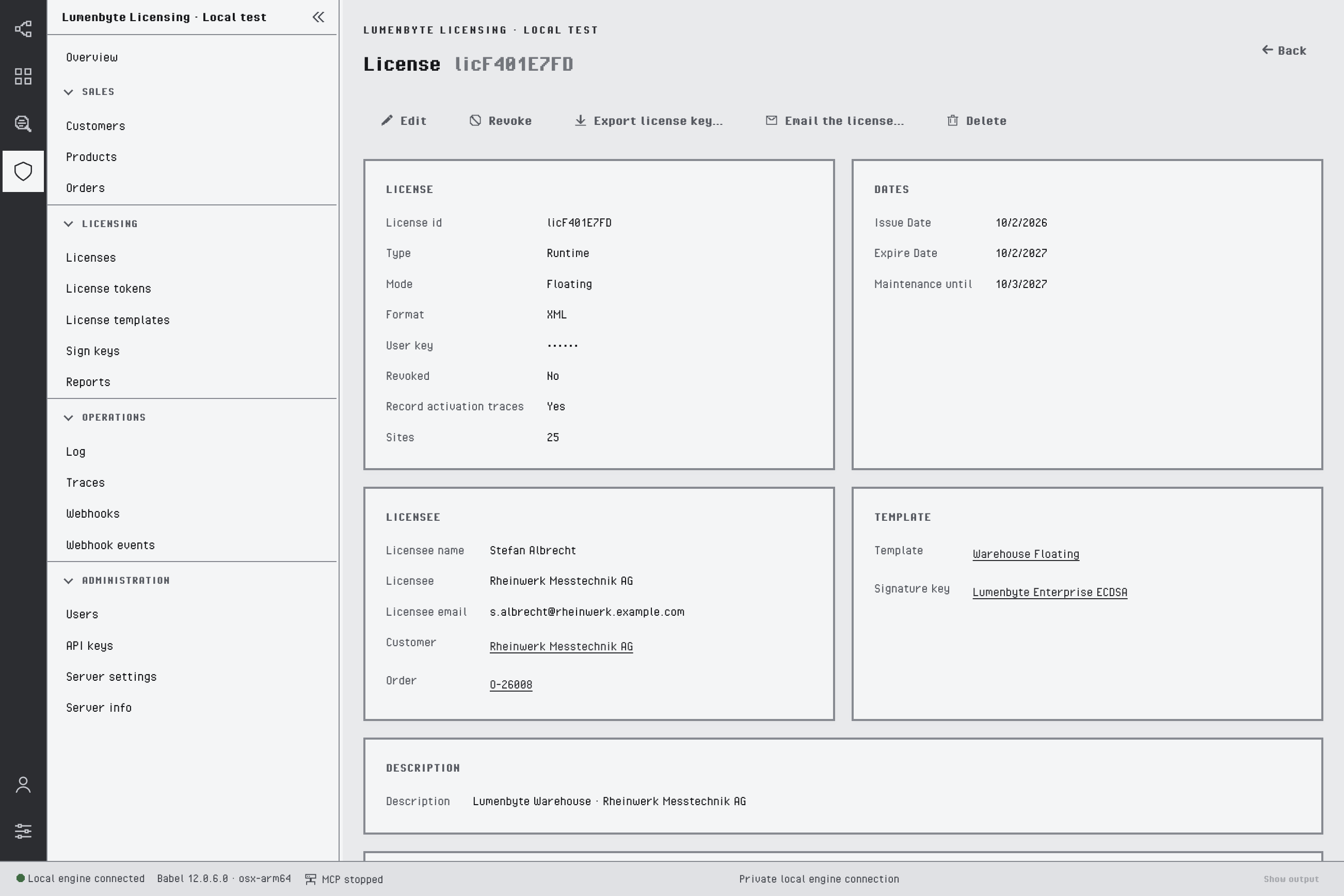This screenshot has width=1344, height=896.
Task: Click Babel 12.0.6.0 version text
Action: [224, 878]
